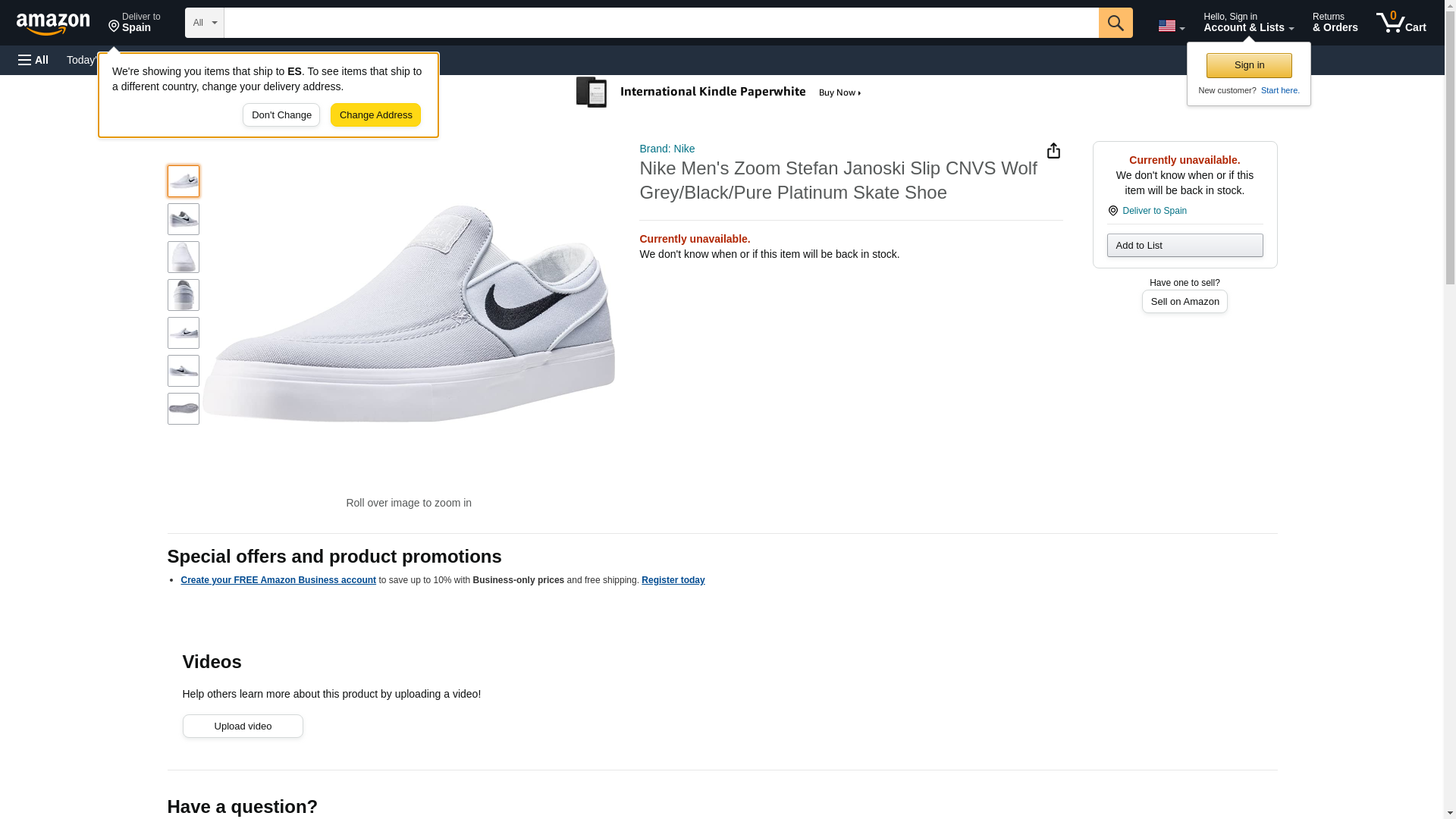Click in the search input field

click(x=660, y=23)
